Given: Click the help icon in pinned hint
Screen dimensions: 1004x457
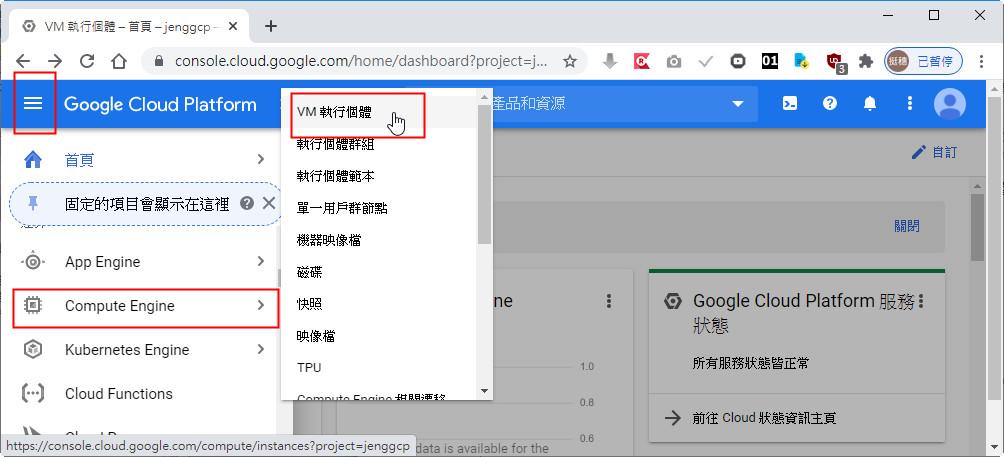Looking at the screenshot, I should (x=247, y=204).
